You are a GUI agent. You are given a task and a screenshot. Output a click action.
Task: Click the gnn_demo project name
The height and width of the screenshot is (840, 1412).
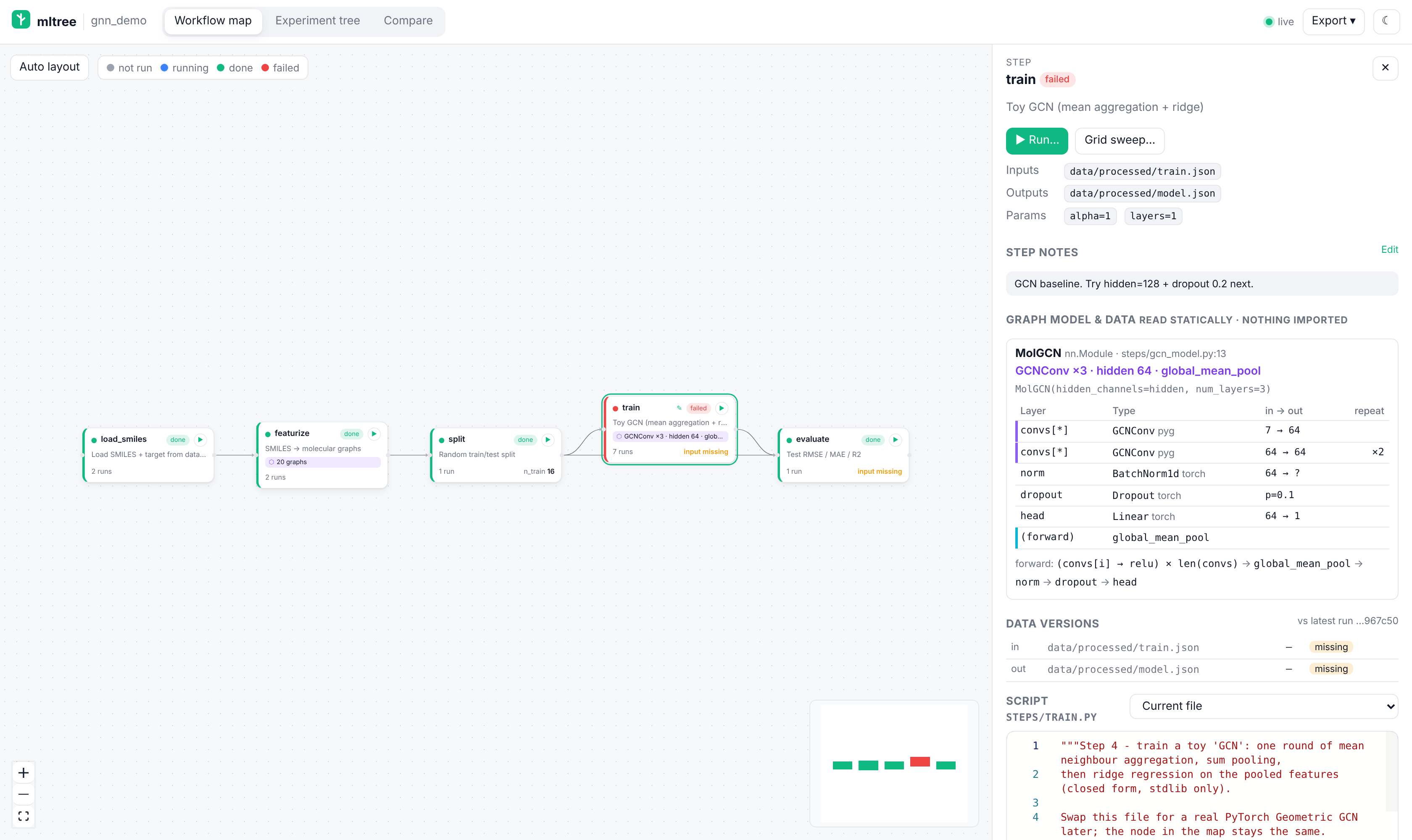click(119, 21)
